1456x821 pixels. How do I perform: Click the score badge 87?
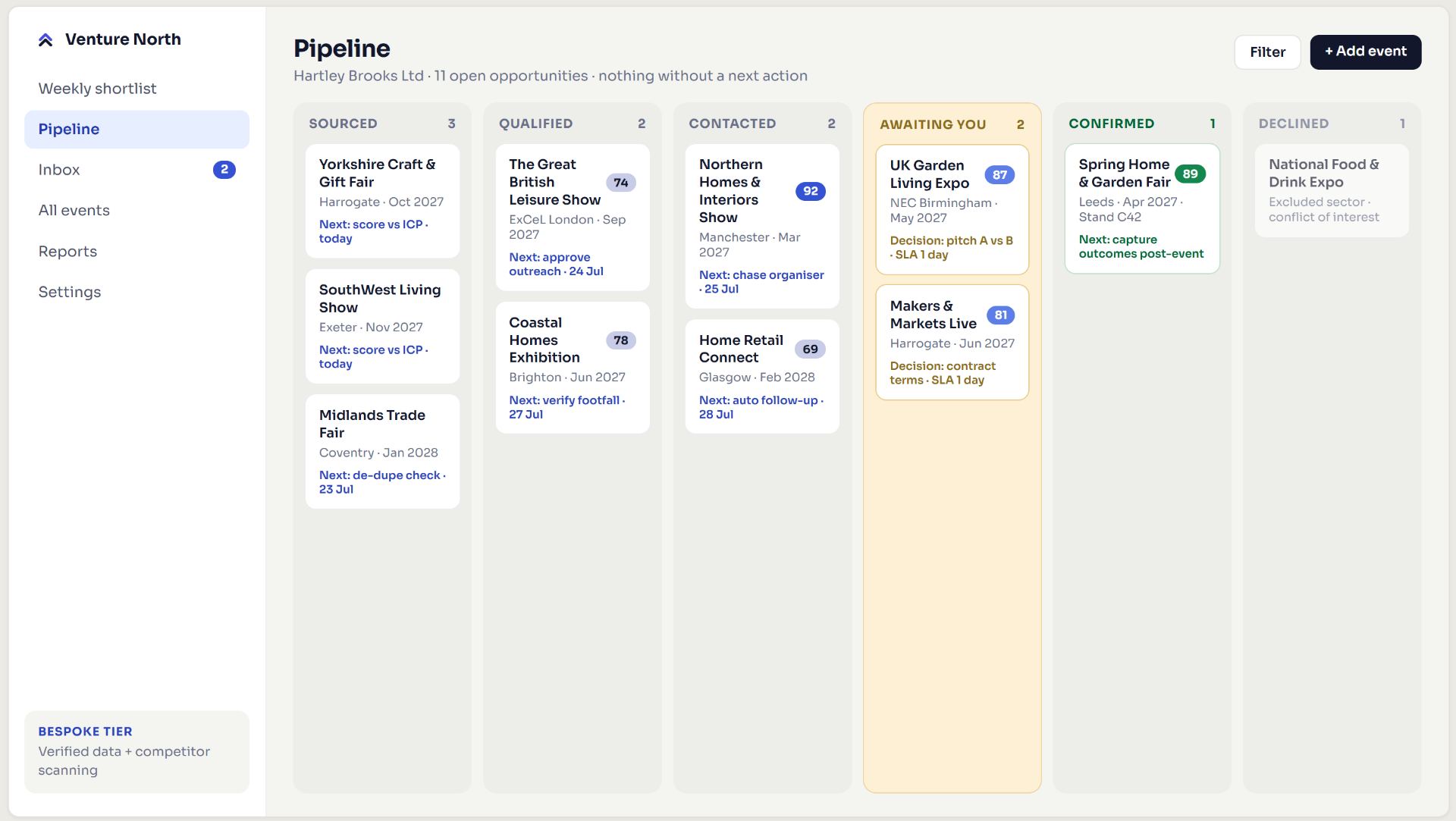tap(999, 175)
